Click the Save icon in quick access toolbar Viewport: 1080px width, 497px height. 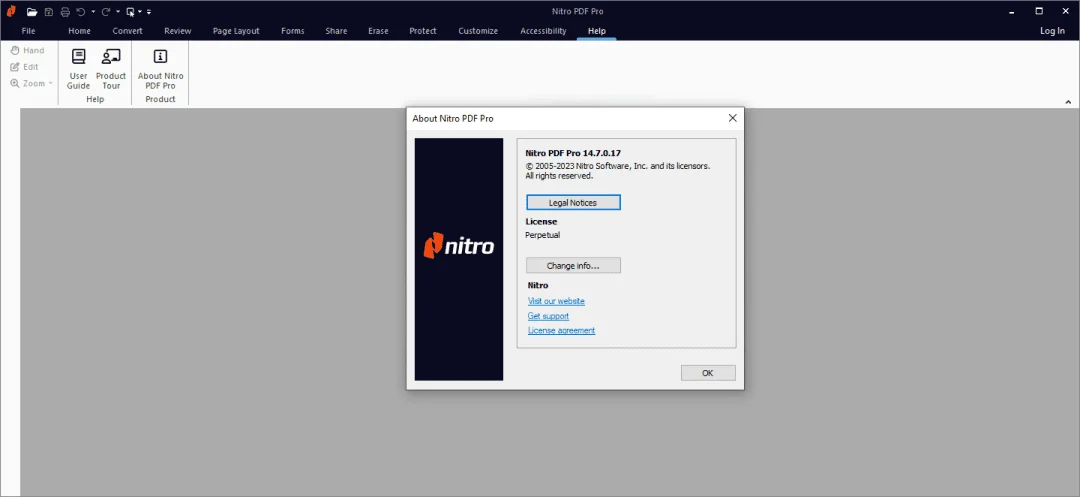point(49,12)
